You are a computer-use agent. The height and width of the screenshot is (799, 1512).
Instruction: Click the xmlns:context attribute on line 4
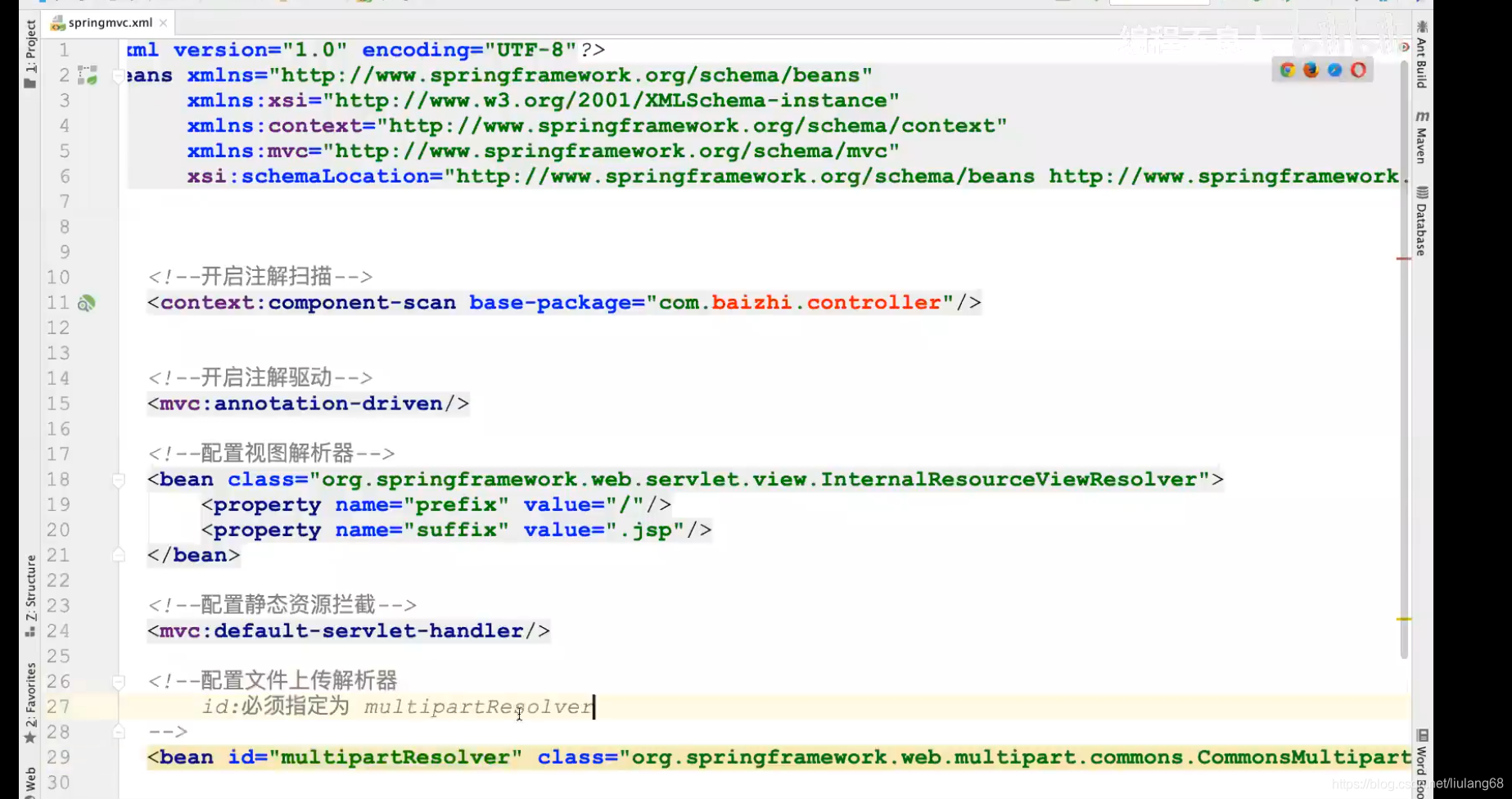[x=597, y=126]
